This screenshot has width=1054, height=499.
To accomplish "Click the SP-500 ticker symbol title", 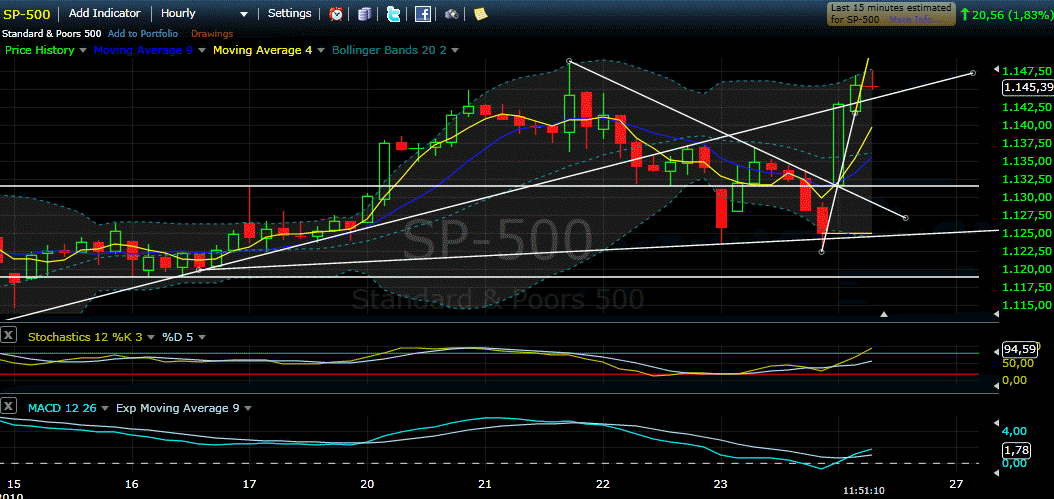I will click(26, 14).
